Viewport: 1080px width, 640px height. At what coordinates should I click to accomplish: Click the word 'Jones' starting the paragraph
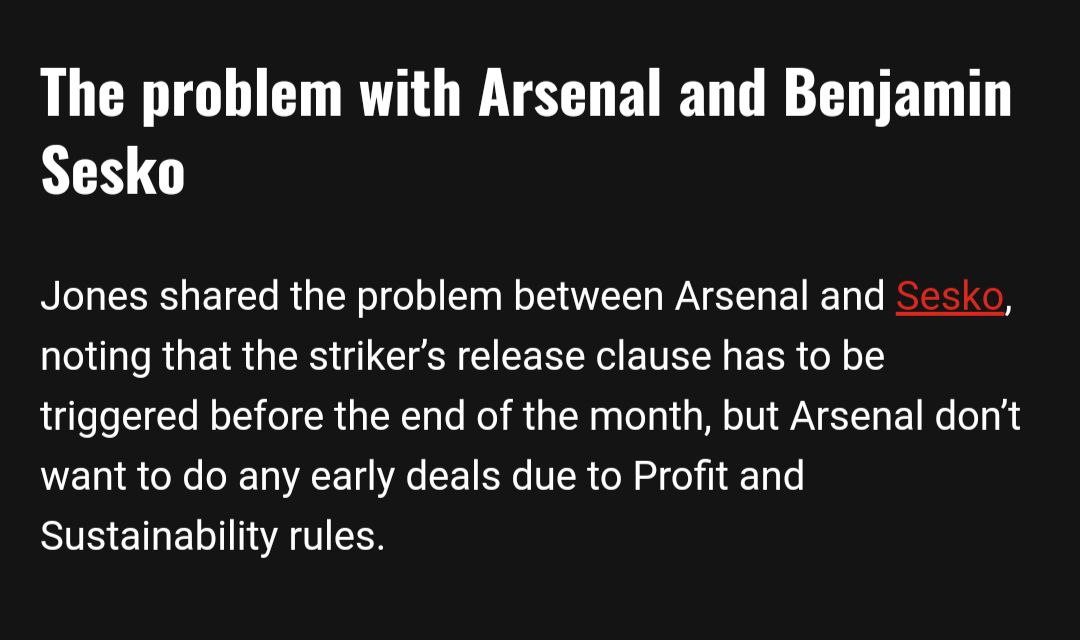point(93,297)
